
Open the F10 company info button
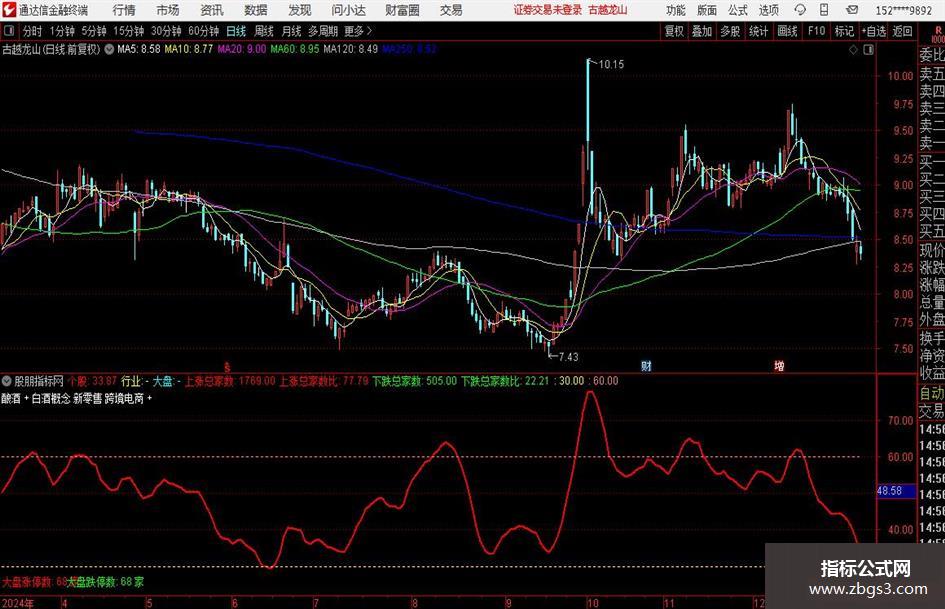[817, 31]
